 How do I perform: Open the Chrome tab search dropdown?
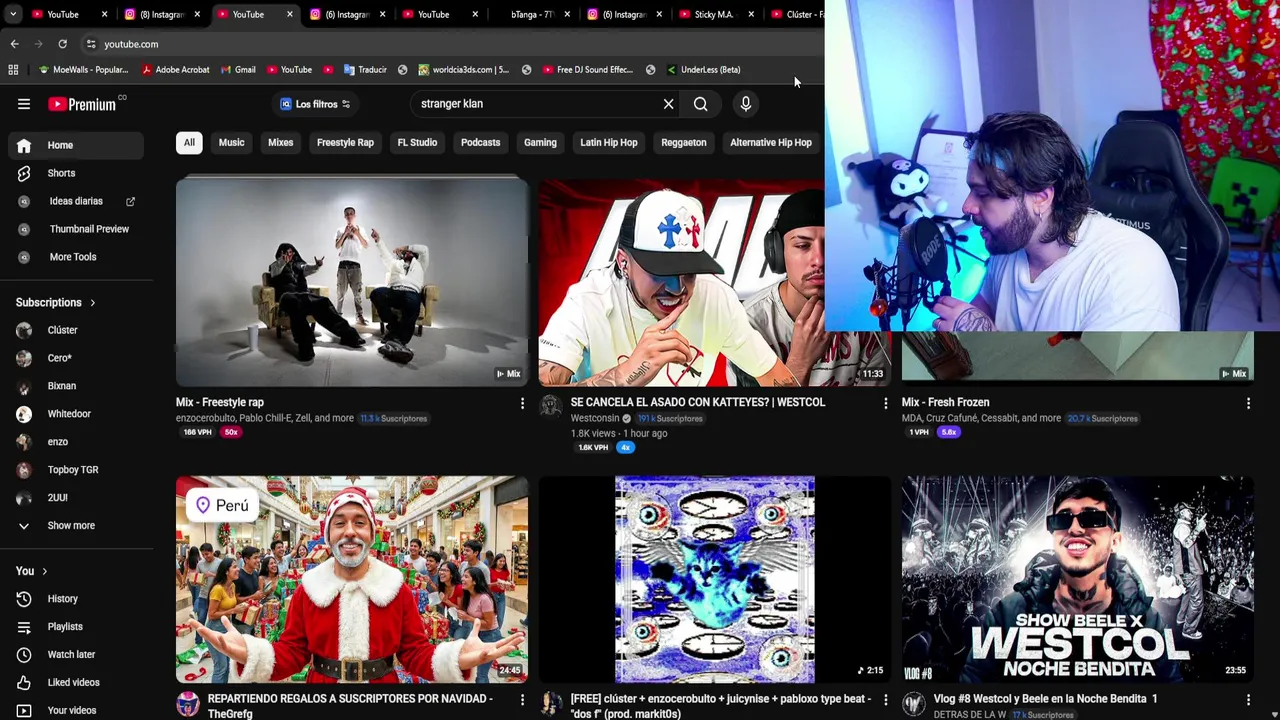coord(13,14)
